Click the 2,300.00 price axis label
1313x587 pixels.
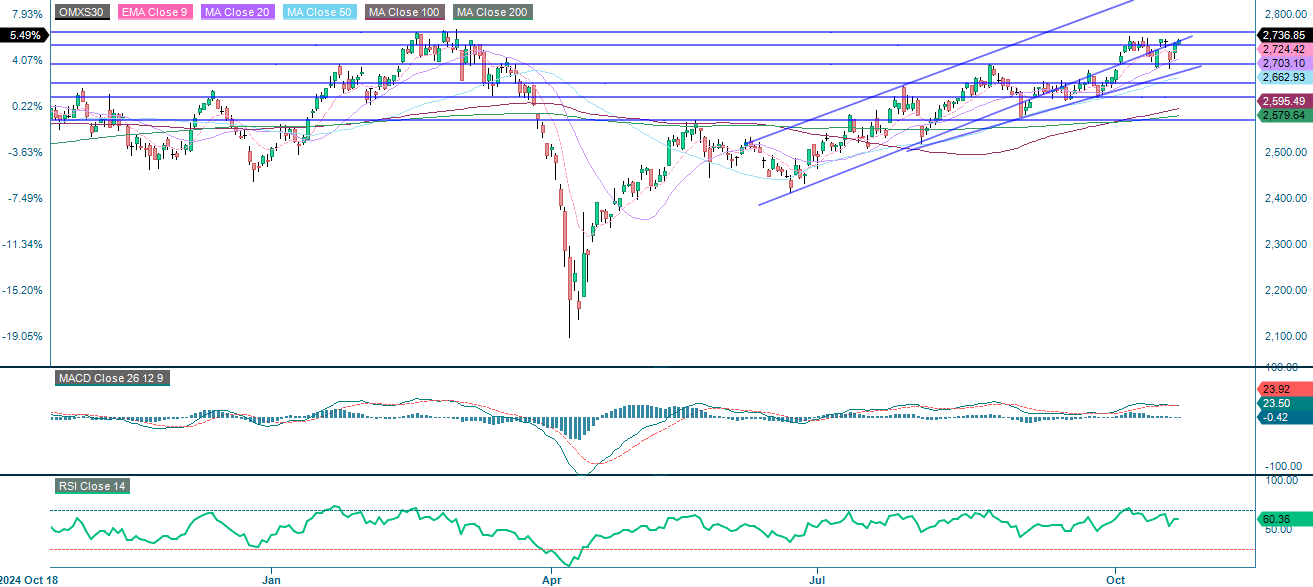(1286, 244)
